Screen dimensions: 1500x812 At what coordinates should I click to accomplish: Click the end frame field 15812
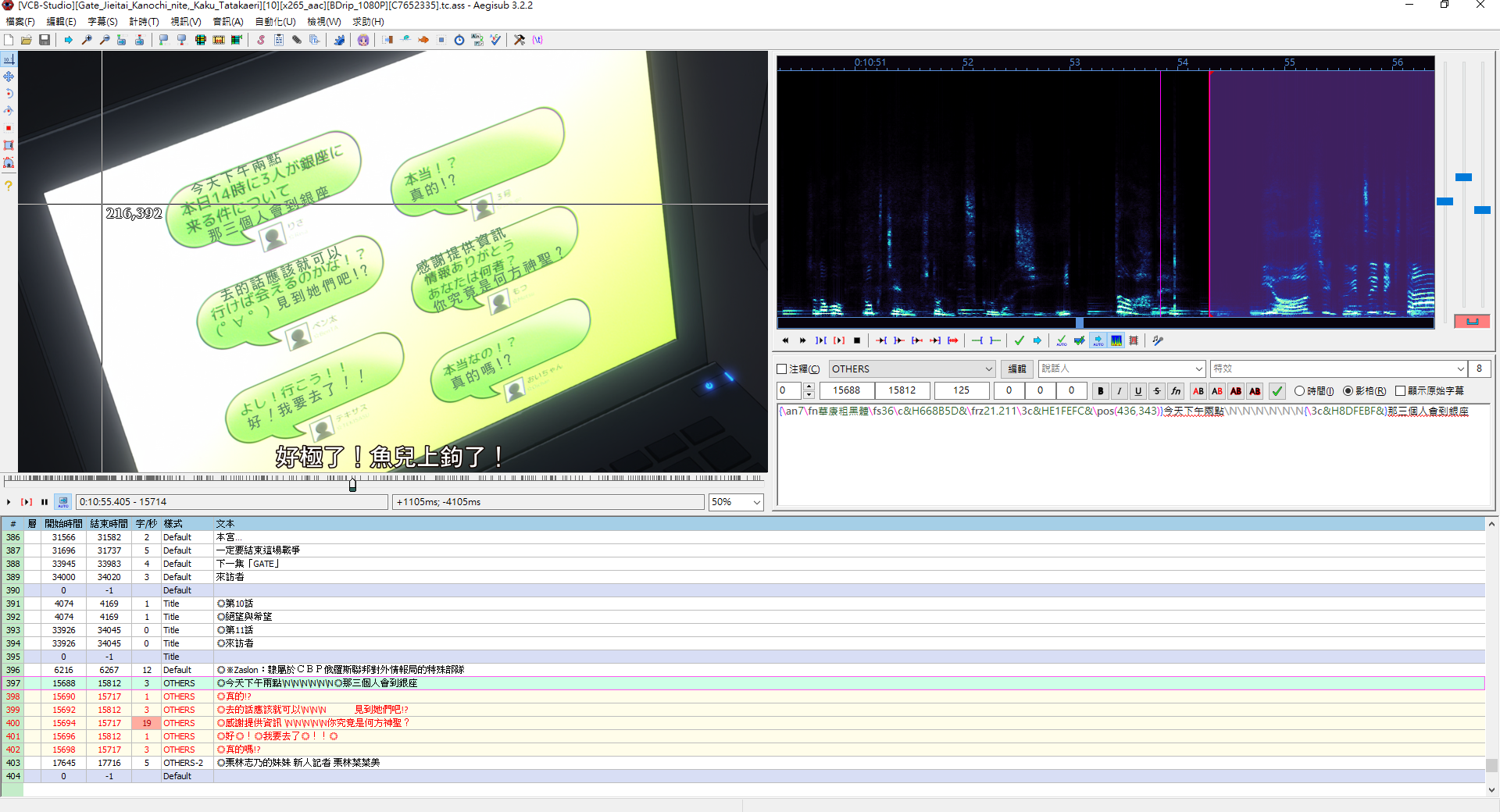coord(902,390)
